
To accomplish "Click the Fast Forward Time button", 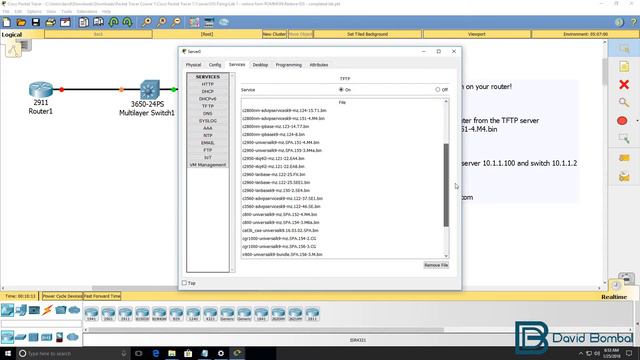I will pyautogui.click(x=102, y=296).
